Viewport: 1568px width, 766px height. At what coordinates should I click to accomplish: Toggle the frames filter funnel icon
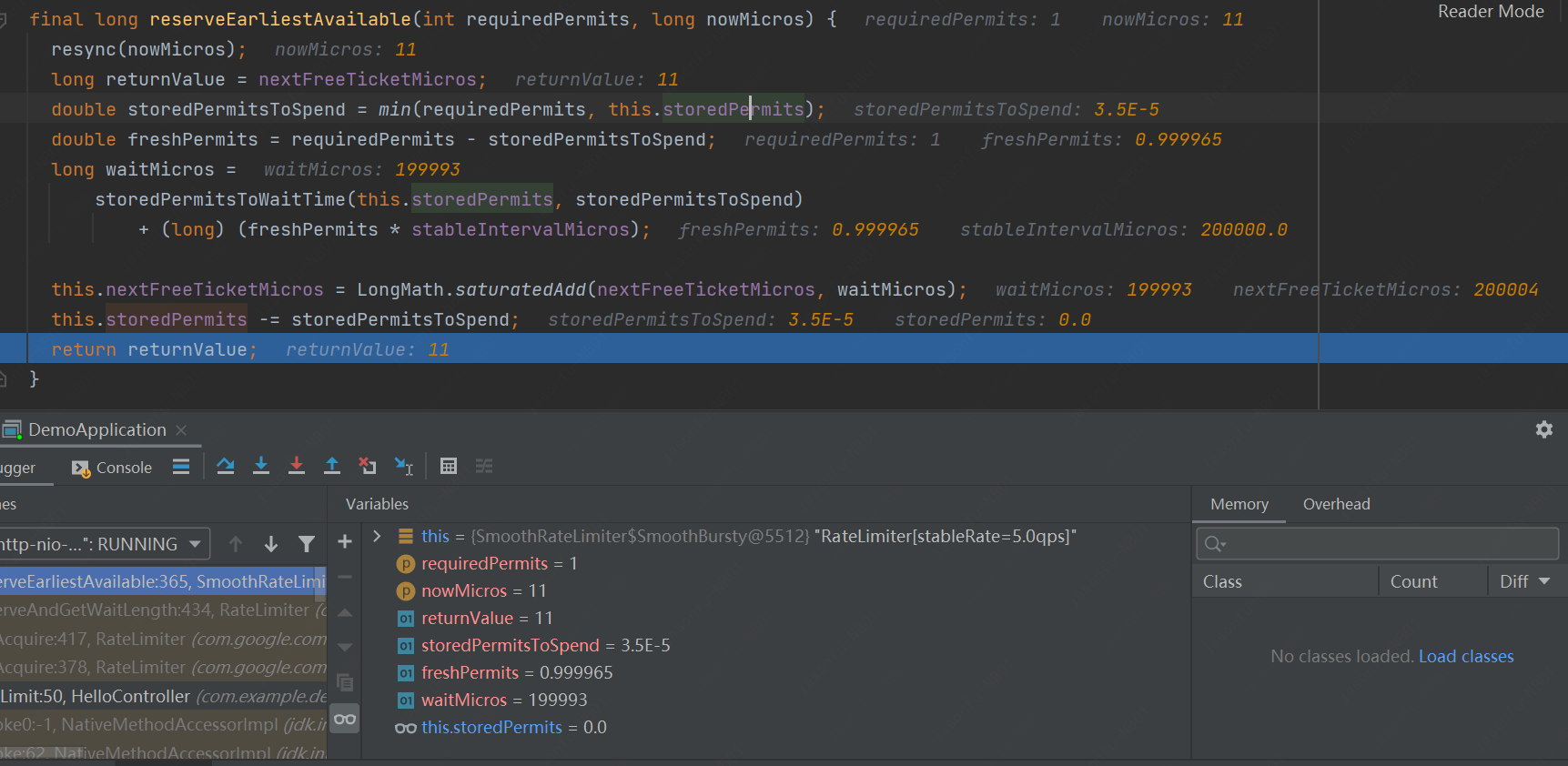307,544
